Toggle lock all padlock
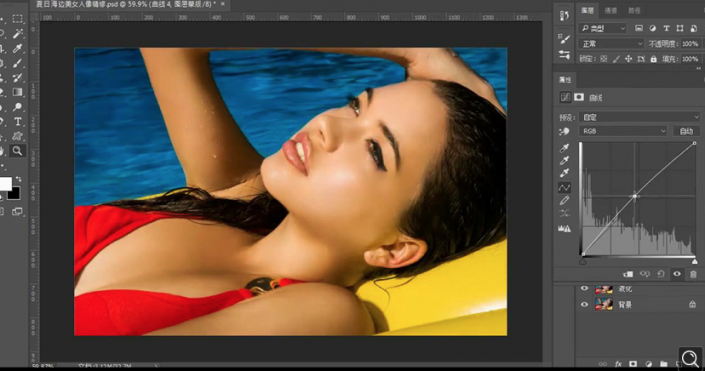Viewport: 705px width, 371px height. click(653, 59)
